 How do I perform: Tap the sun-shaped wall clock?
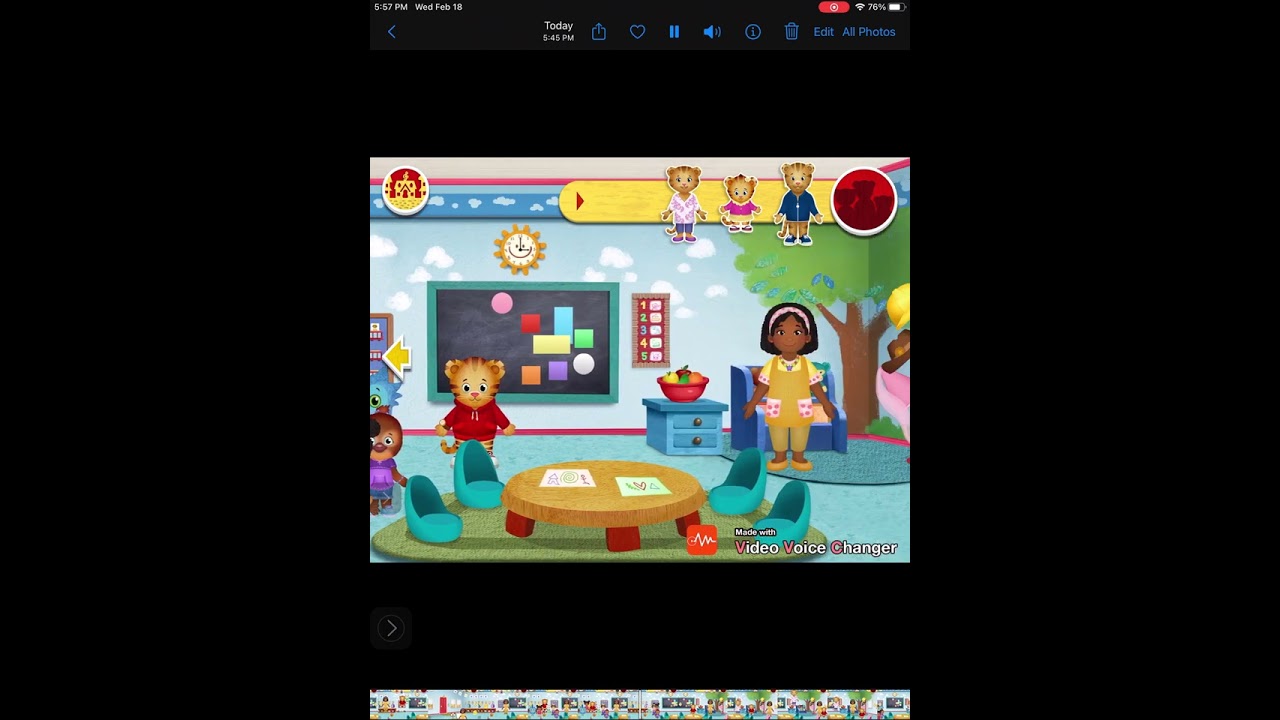[x=520, y=249]
